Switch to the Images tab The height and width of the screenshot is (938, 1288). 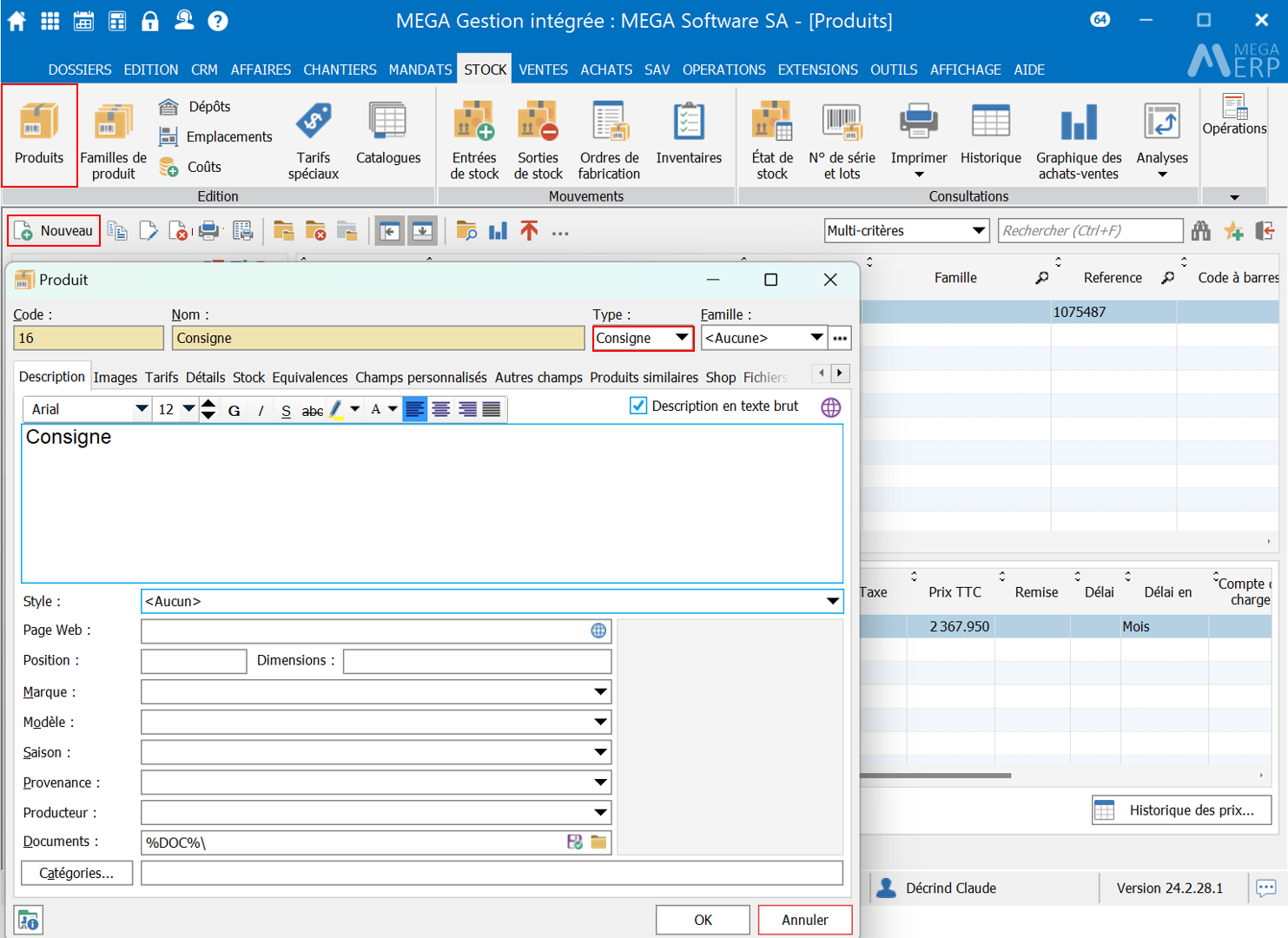point(116,377)
